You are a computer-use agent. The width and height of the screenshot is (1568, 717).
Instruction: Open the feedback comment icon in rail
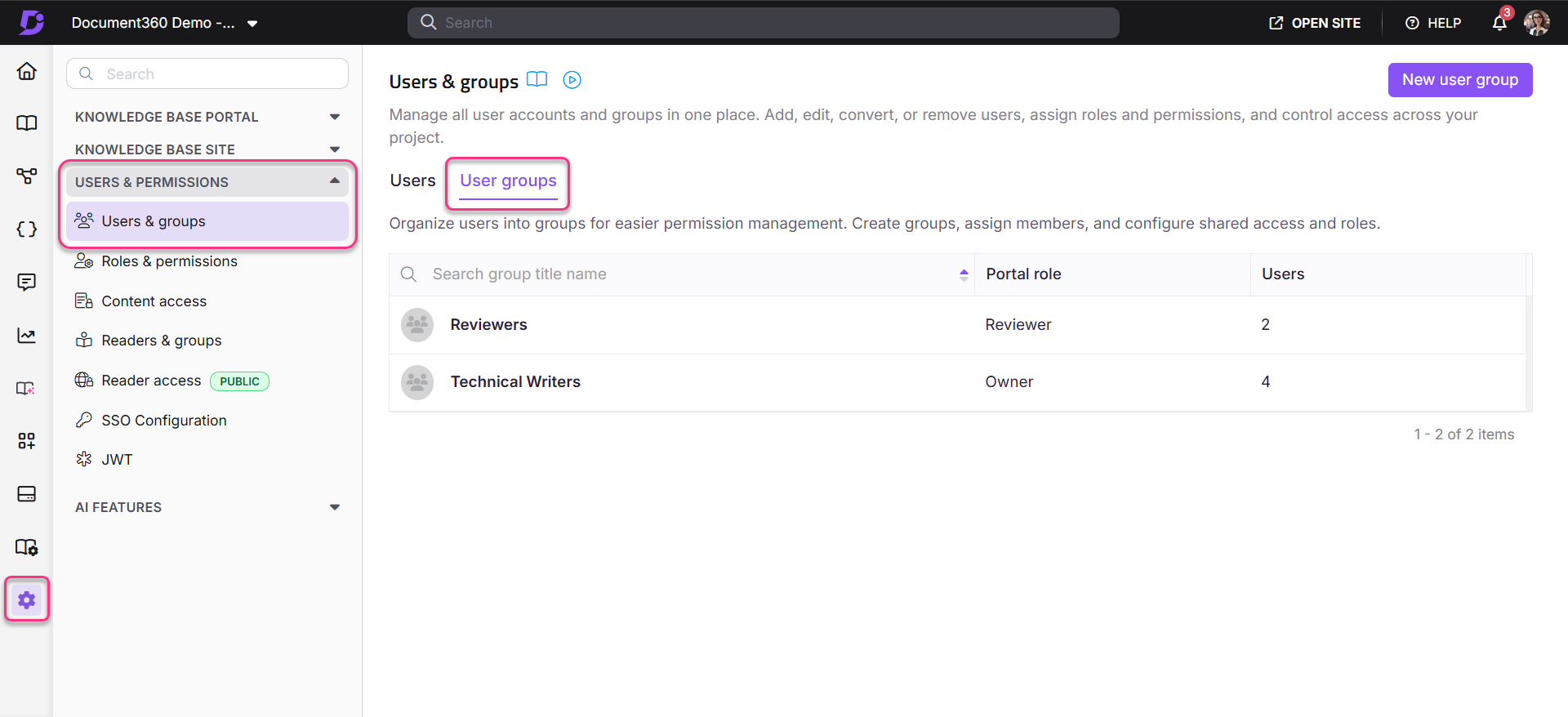pos(27,283)
